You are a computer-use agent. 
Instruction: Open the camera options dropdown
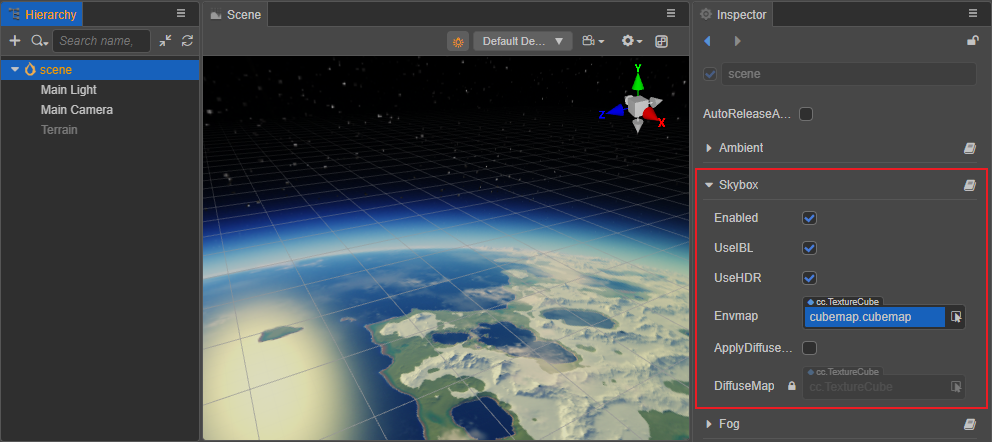click(593, 41)
